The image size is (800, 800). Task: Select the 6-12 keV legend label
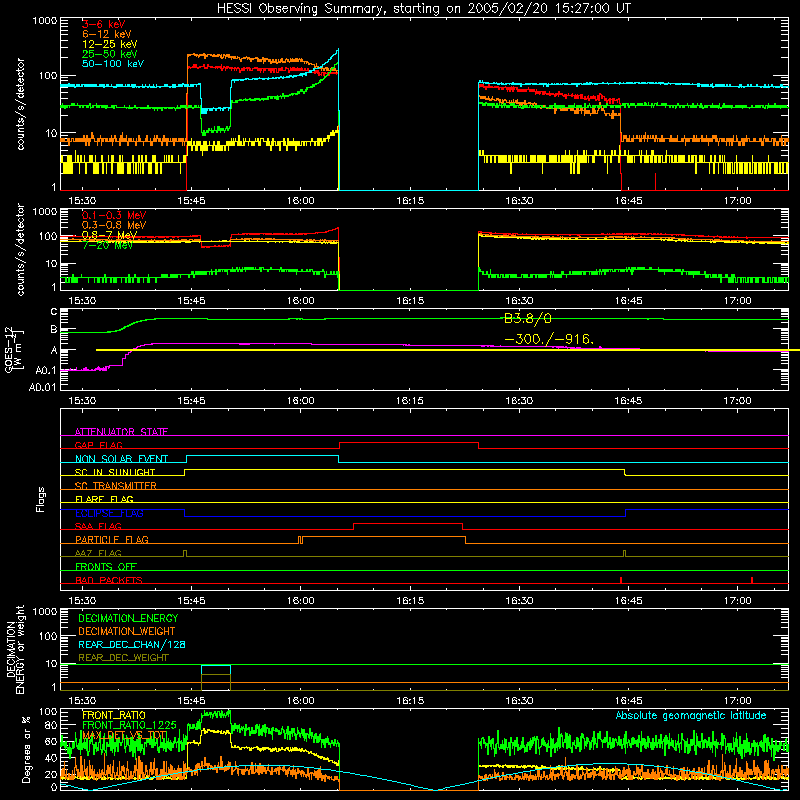tap(107, 34)
